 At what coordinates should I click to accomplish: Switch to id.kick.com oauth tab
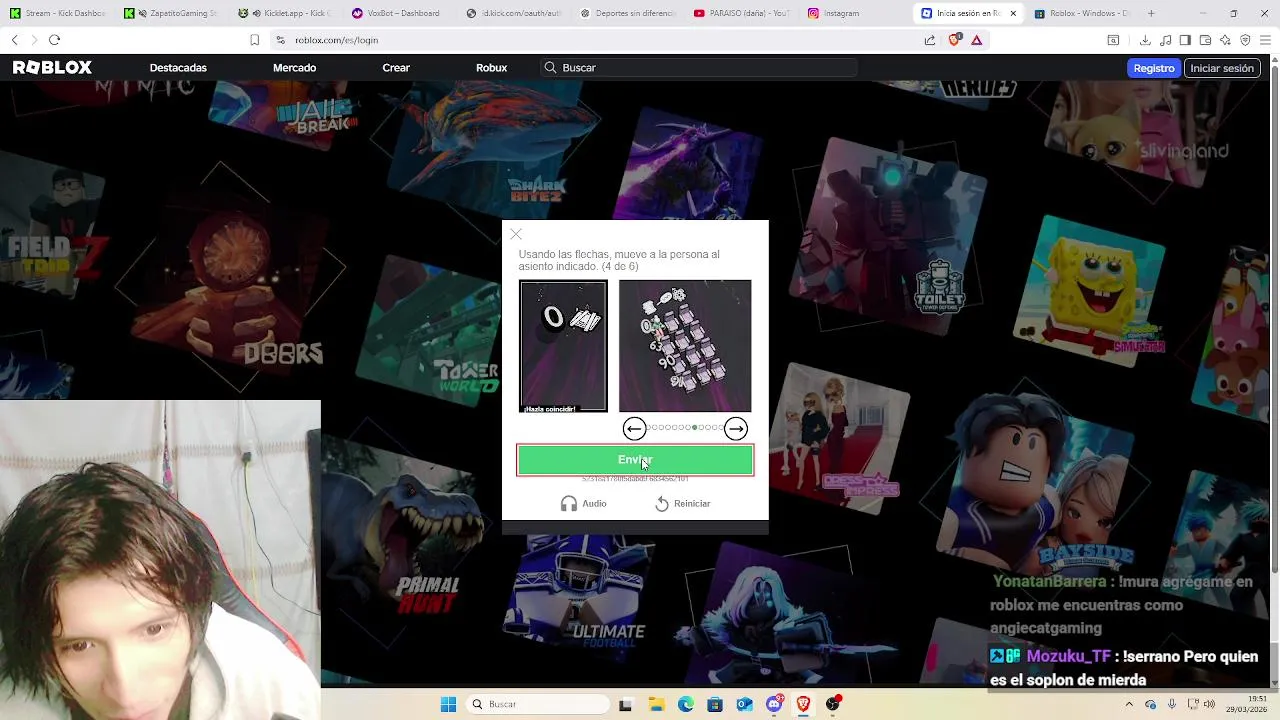[x=514, y=13]
